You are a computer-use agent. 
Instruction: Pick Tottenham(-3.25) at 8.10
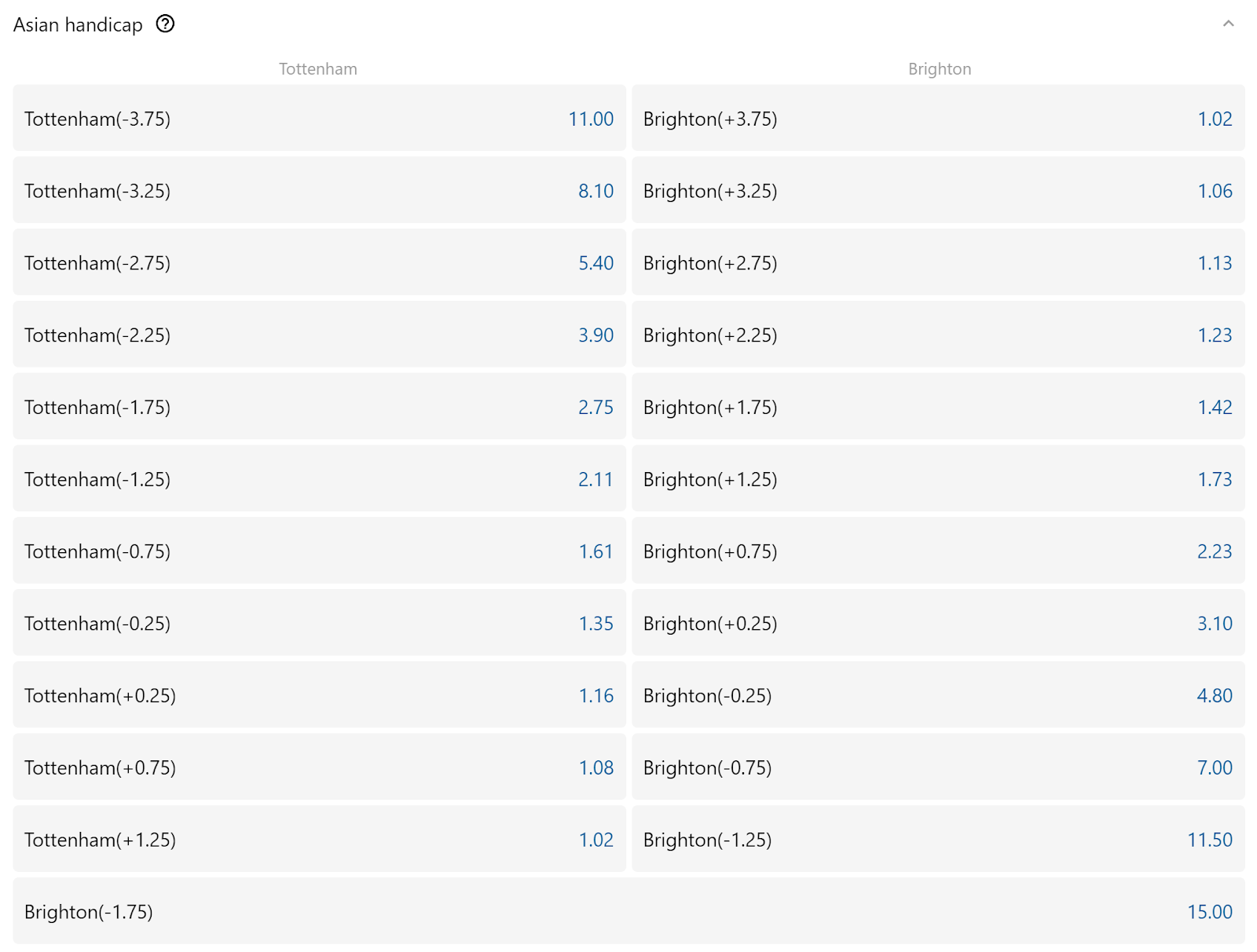[x=319, y=191]
